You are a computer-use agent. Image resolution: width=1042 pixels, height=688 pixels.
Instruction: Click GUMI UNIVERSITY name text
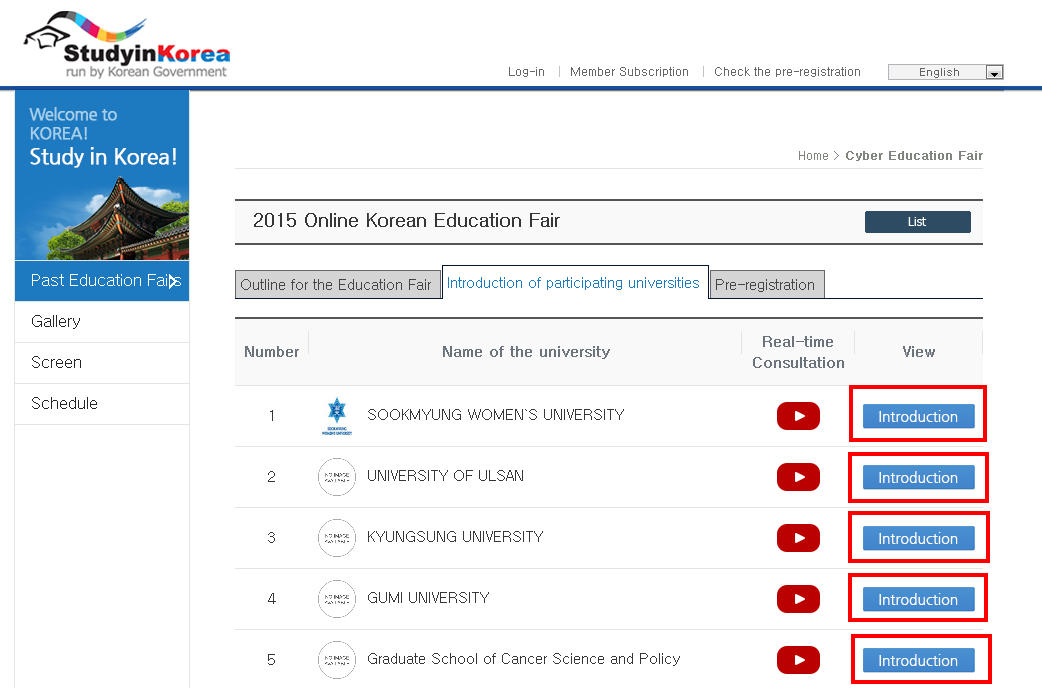(x=428, y=598)
